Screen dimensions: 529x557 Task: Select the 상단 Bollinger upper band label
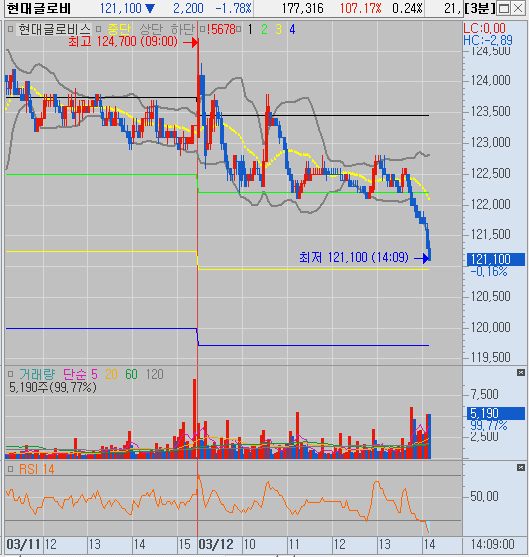coord(151,29)
